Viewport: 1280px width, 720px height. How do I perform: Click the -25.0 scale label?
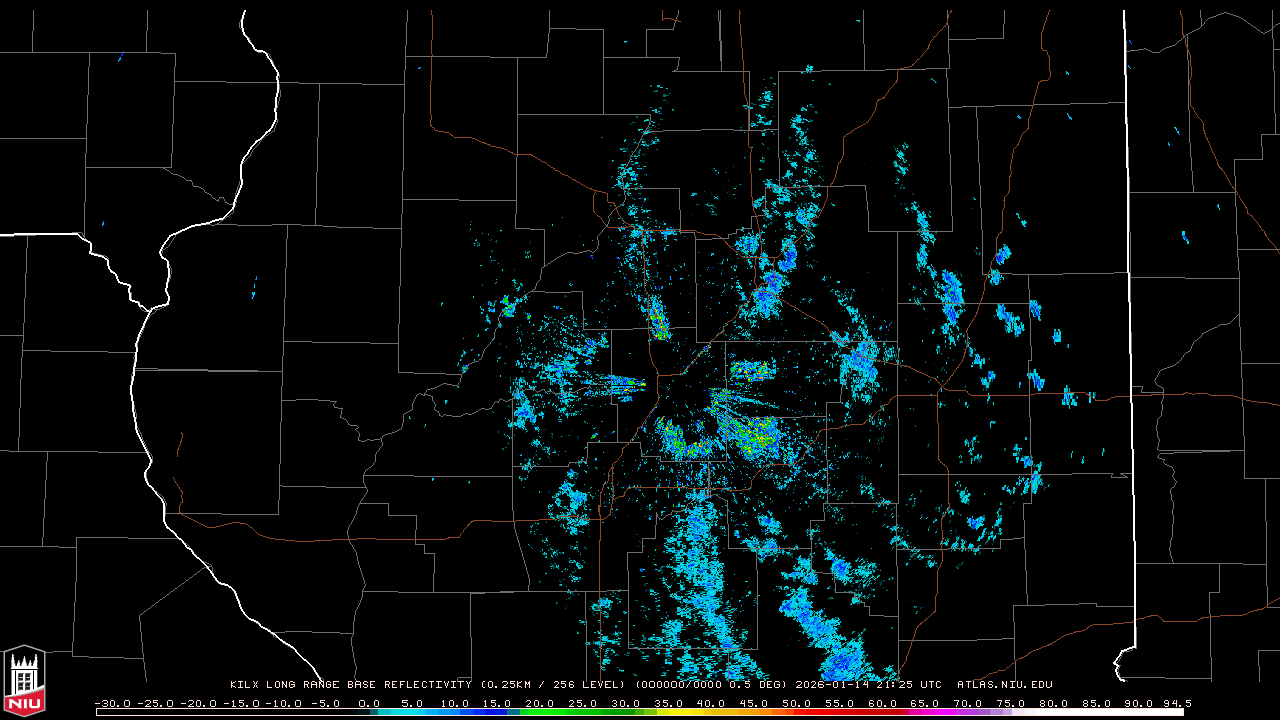158,703
